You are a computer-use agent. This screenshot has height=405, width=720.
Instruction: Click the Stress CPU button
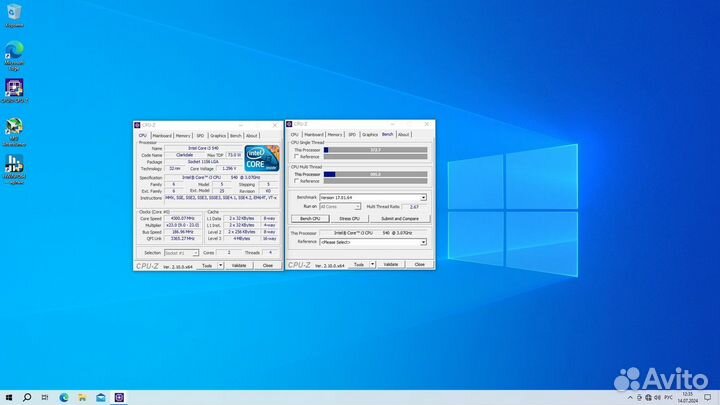(349, 219)
